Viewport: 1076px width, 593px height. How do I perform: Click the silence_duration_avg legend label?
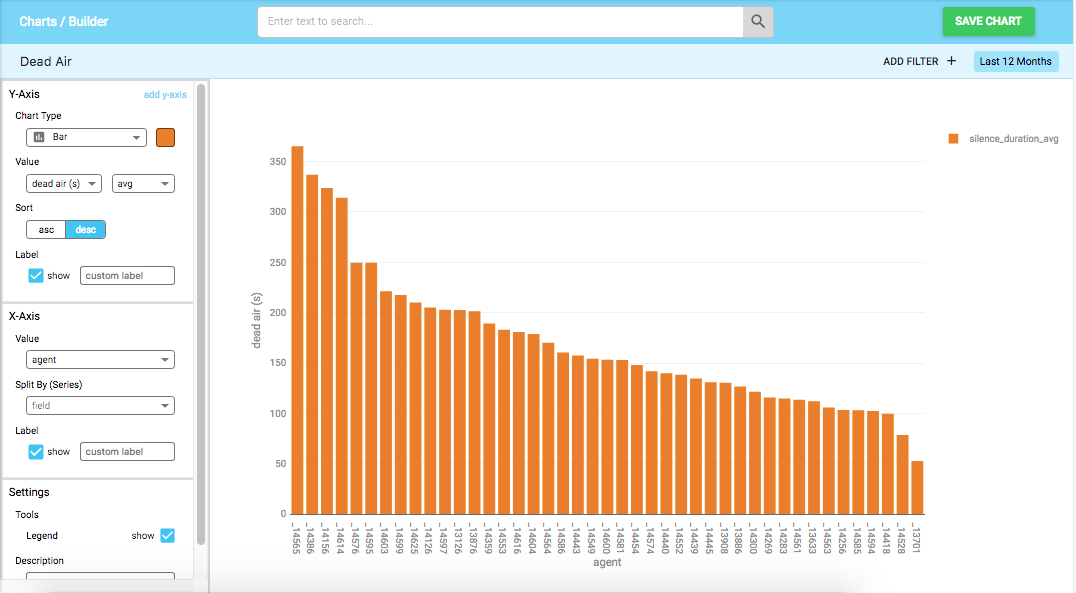point(1014,139)
